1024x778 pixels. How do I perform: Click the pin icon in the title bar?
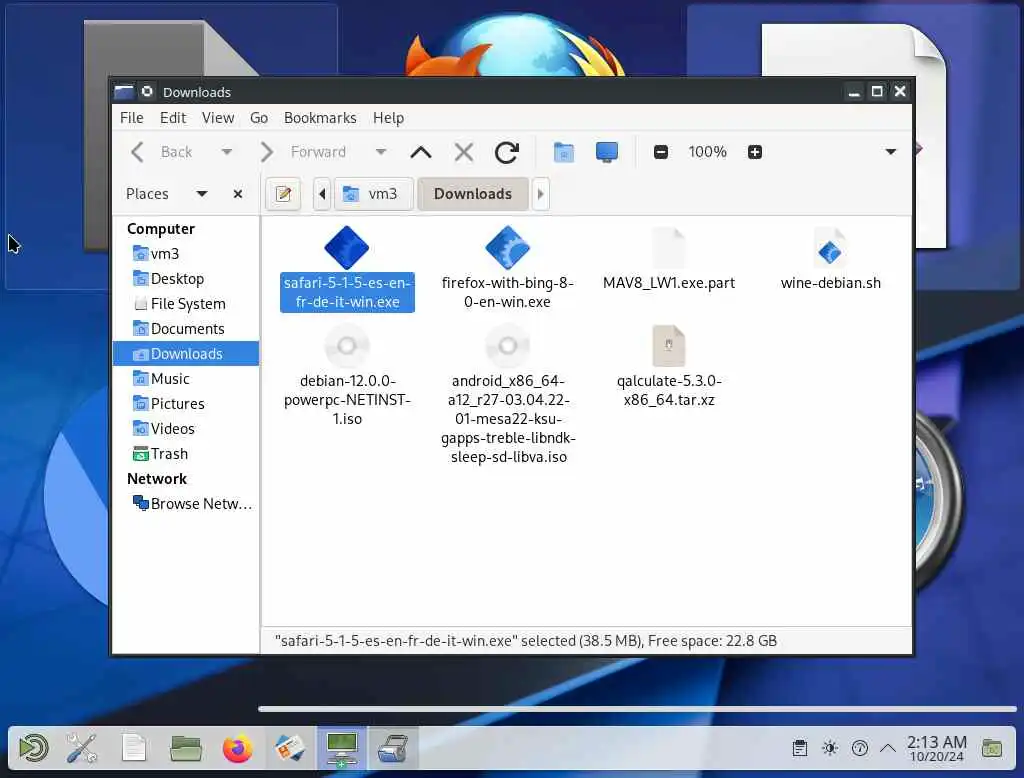tap(148, 91)
